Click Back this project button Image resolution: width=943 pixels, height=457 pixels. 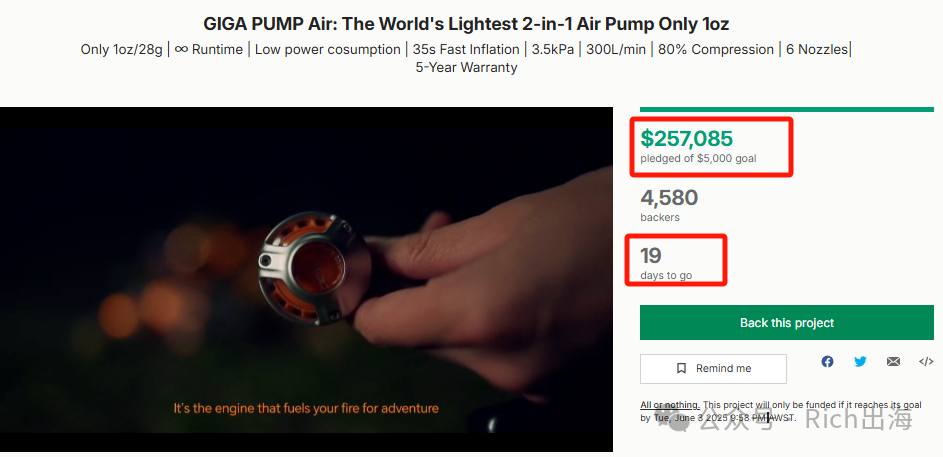coord(787,322)
